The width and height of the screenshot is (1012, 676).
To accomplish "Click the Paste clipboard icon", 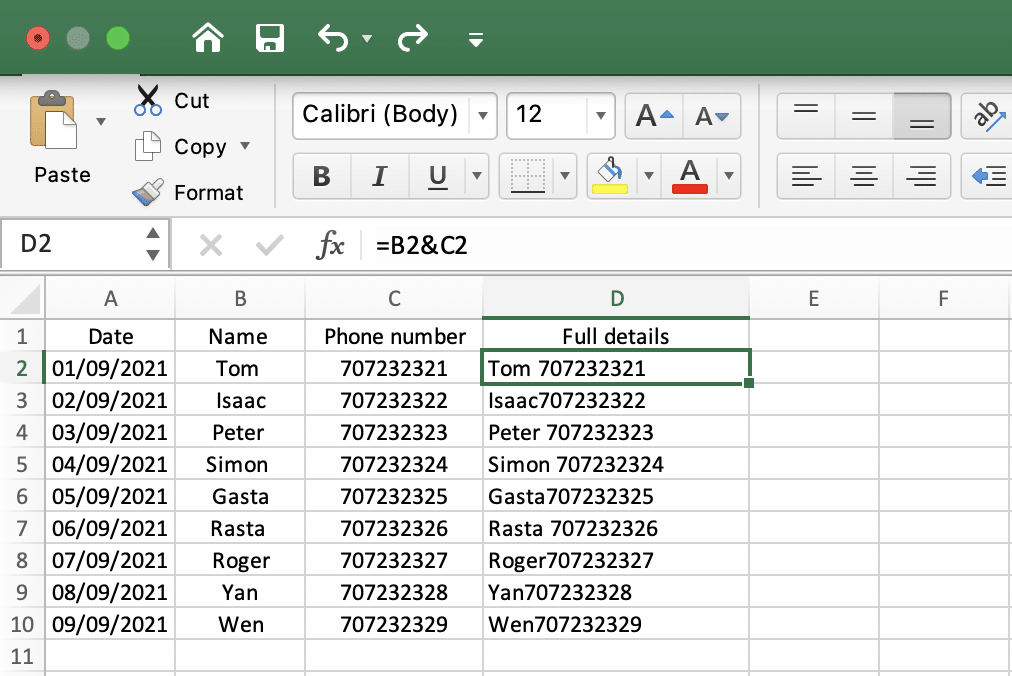I will 54,120.
